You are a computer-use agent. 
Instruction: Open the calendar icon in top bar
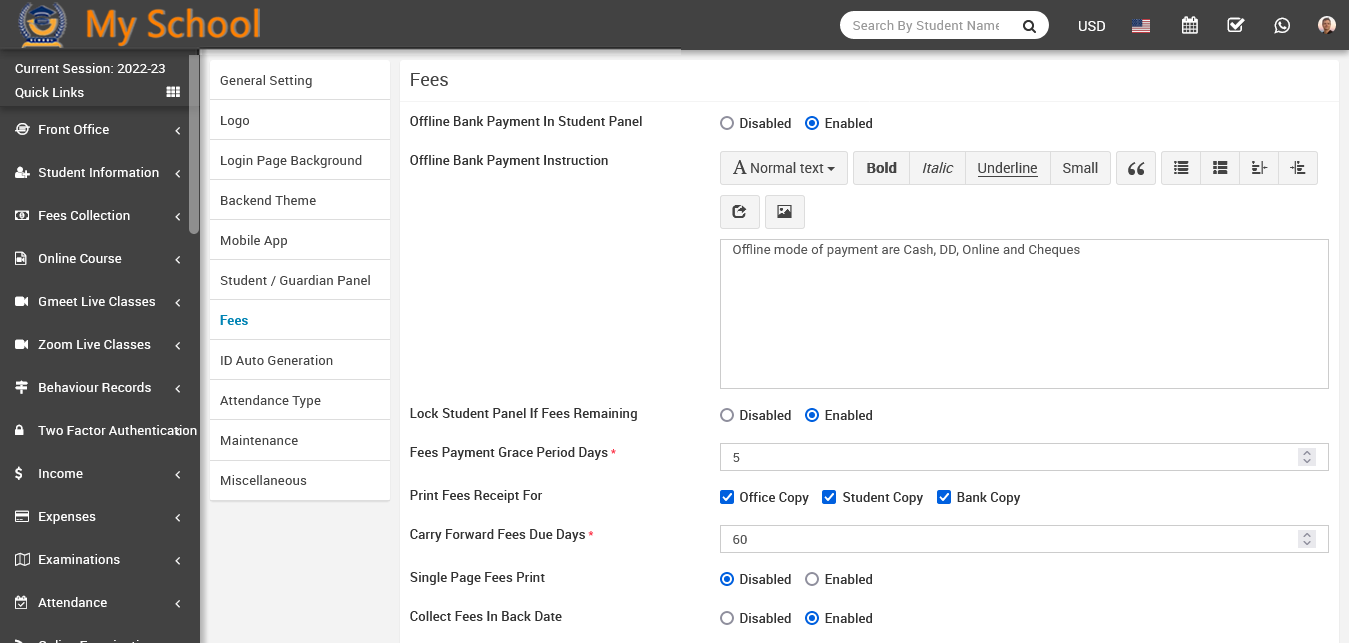click(x=1189, y=26)
